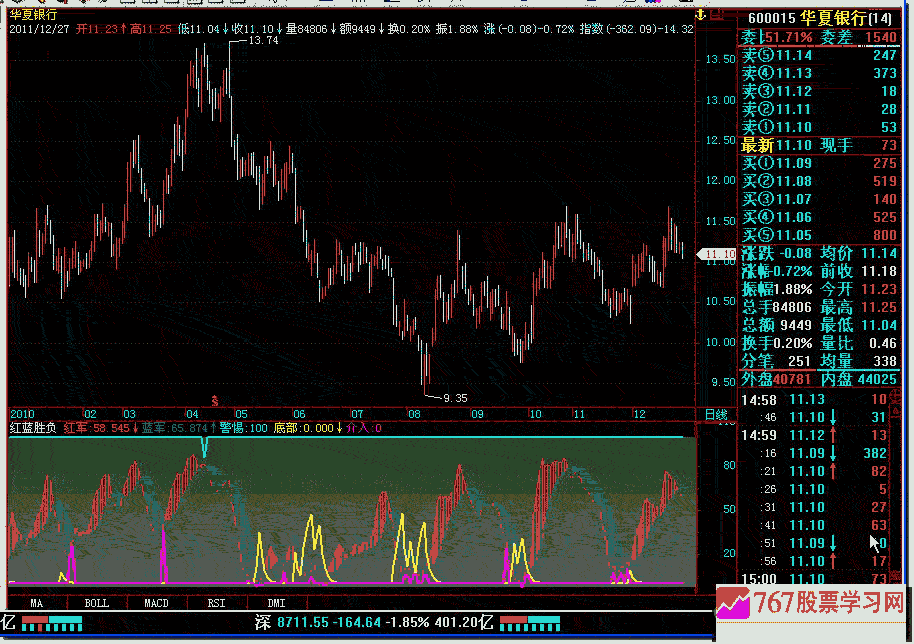Select the 卖④ 11.13 order row
This screenshot has height=644, width=914.
coord(820,73)
